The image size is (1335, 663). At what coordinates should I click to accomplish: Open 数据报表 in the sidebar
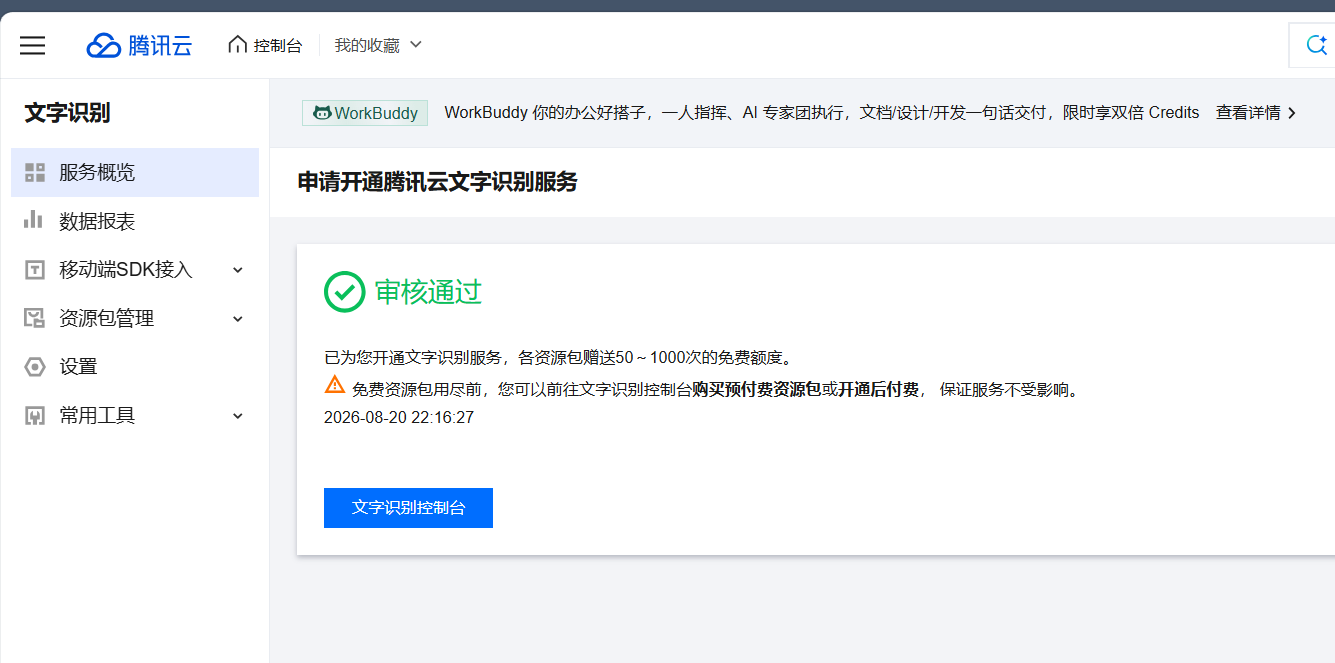(x=135, y=221)
